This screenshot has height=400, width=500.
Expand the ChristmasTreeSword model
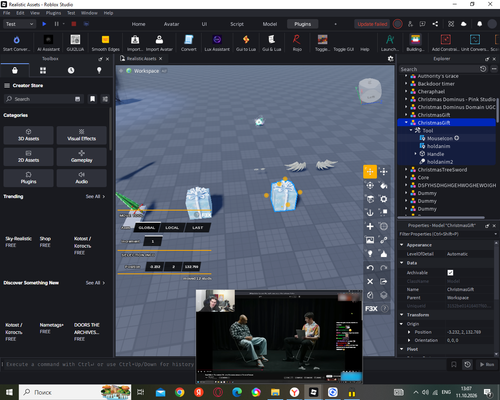[406, 169]
